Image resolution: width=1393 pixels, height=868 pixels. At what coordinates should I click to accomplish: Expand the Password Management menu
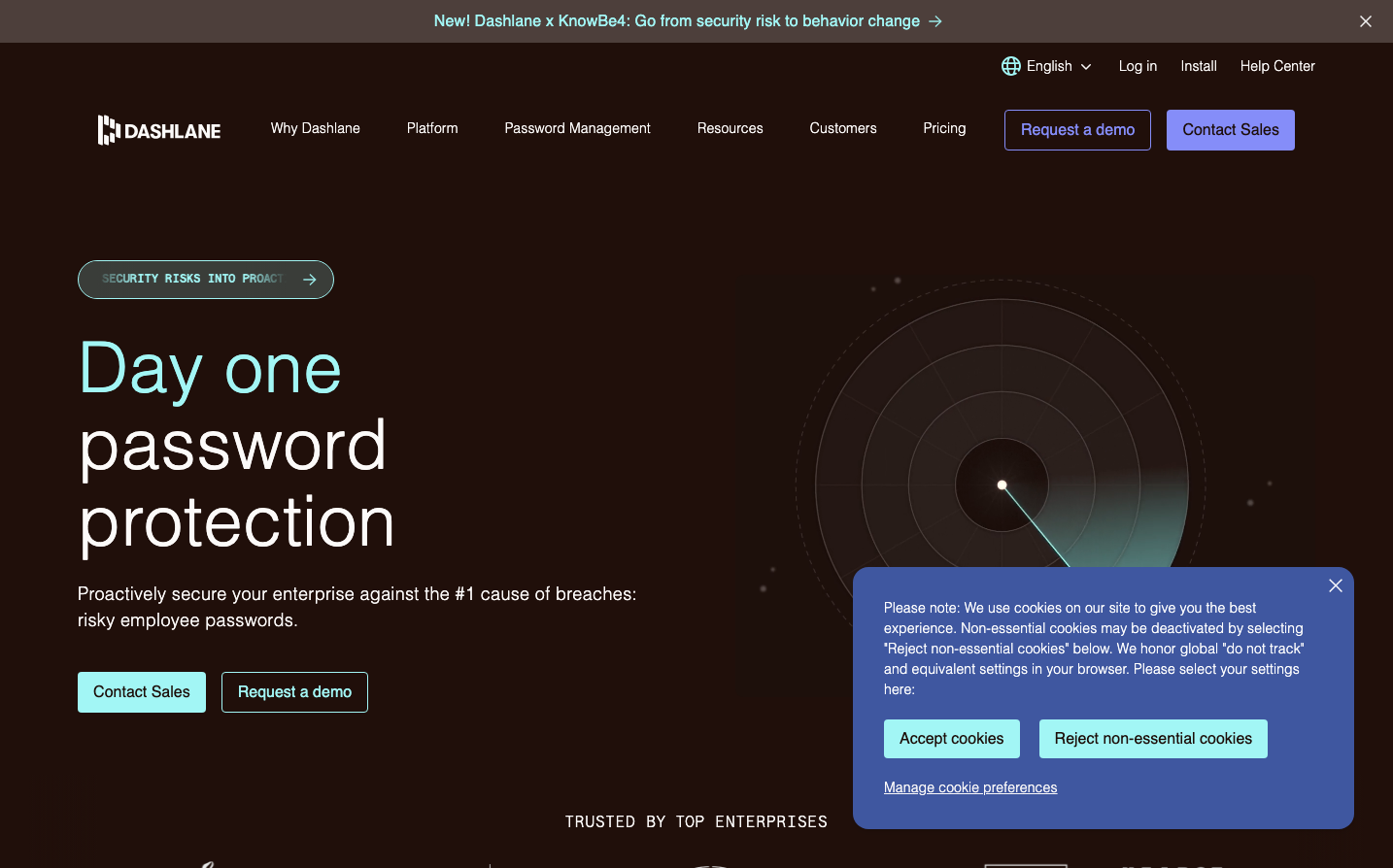[x=577, y=128]
